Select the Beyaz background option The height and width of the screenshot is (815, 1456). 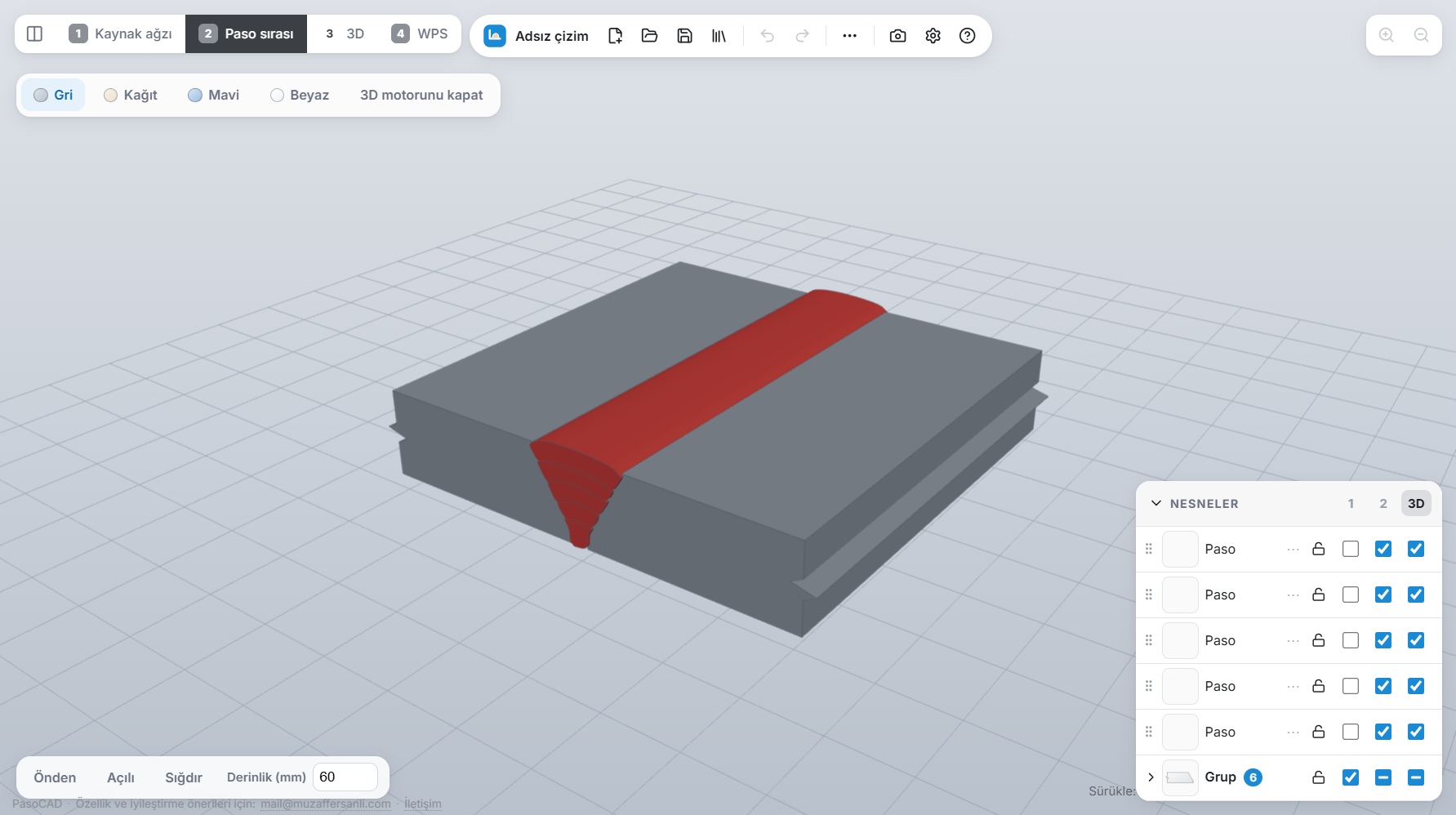tap(300, 95)
